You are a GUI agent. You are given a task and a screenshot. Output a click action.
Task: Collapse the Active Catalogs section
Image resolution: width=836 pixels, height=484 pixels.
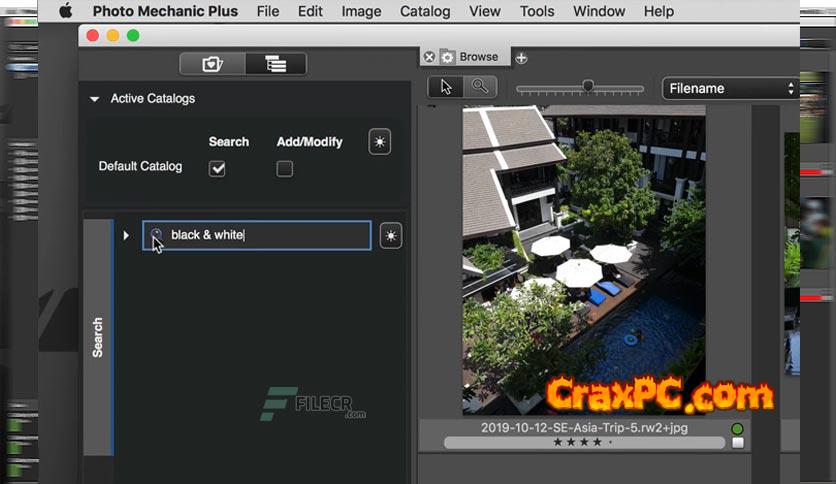pos(95,99)
